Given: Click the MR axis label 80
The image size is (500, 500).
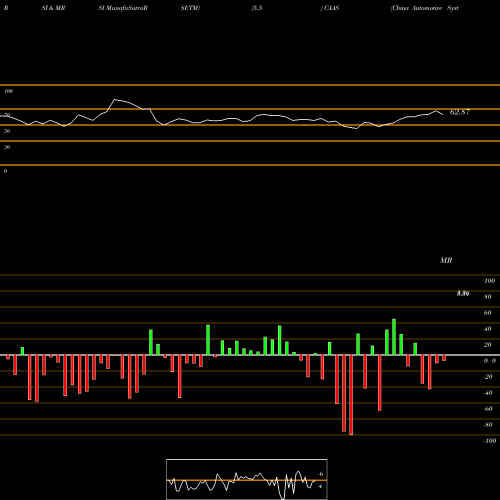Looking at the screenshot, I should [x=488, y=297].
